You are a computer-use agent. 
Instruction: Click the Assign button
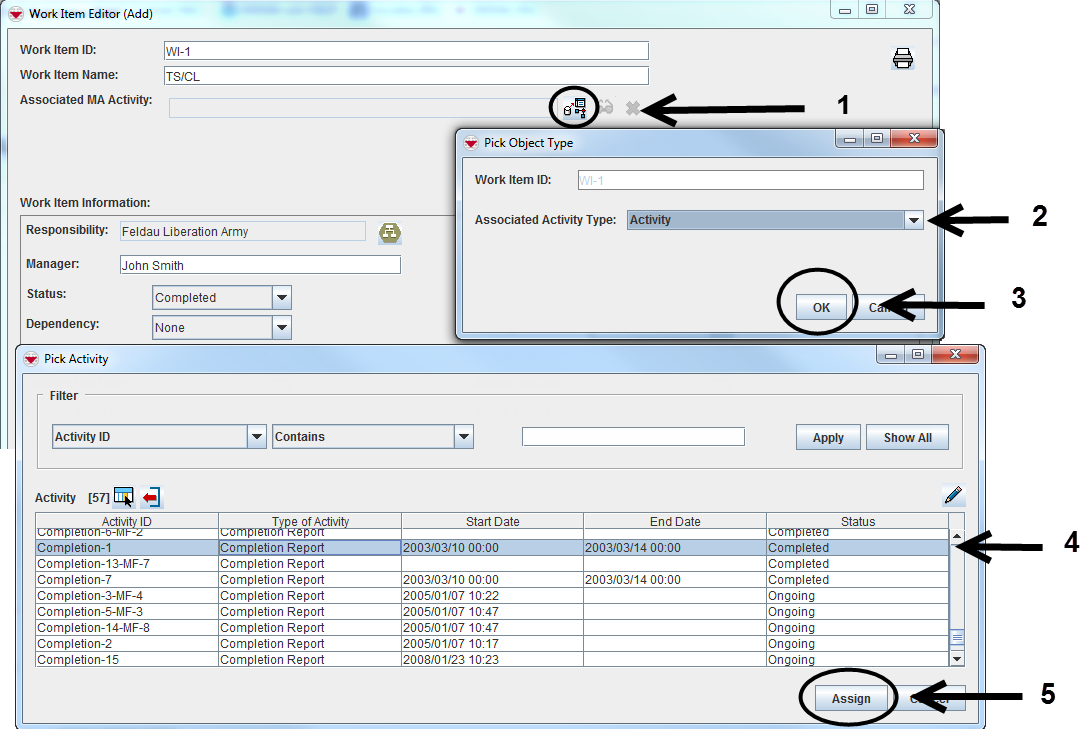851,699
